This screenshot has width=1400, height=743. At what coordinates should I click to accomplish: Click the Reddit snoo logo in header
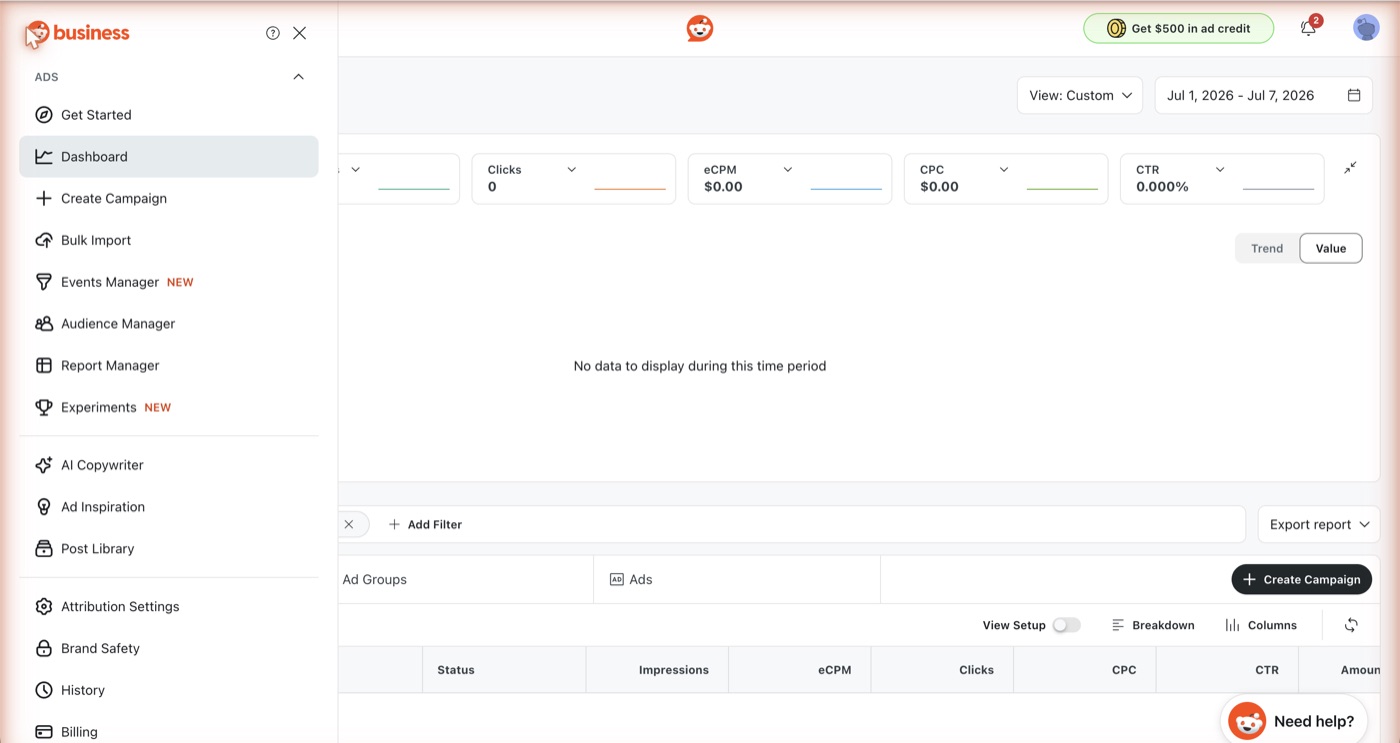pos(700,28)
